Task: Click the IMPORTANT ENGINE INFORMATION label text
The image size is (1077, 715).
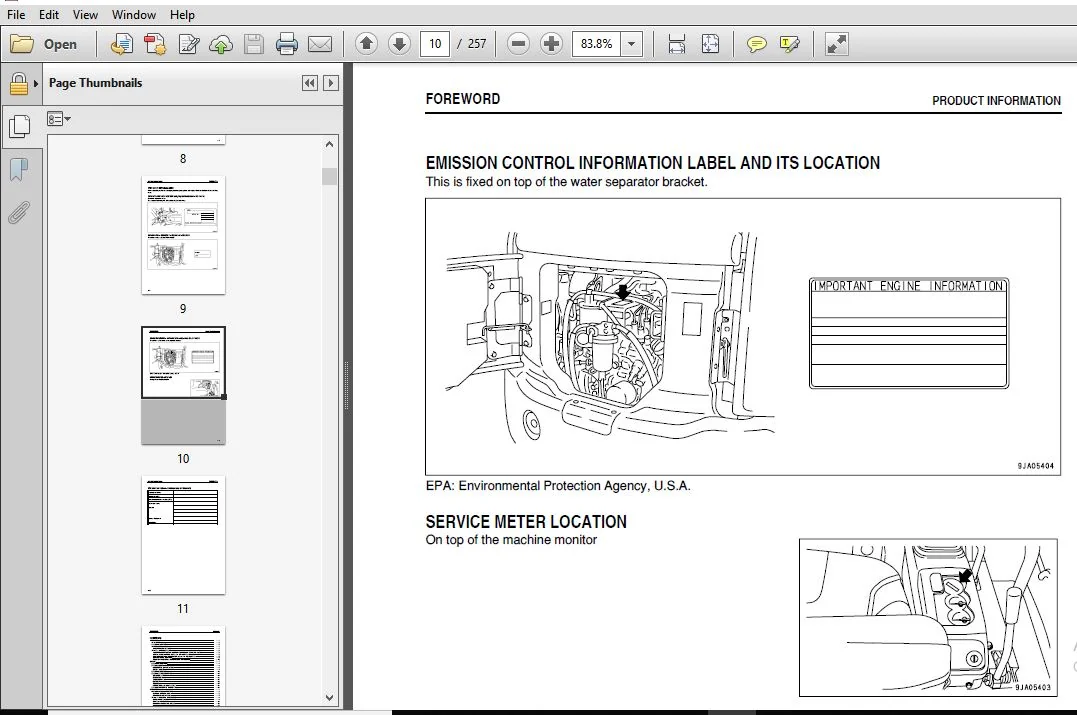Action: (909, 286)
